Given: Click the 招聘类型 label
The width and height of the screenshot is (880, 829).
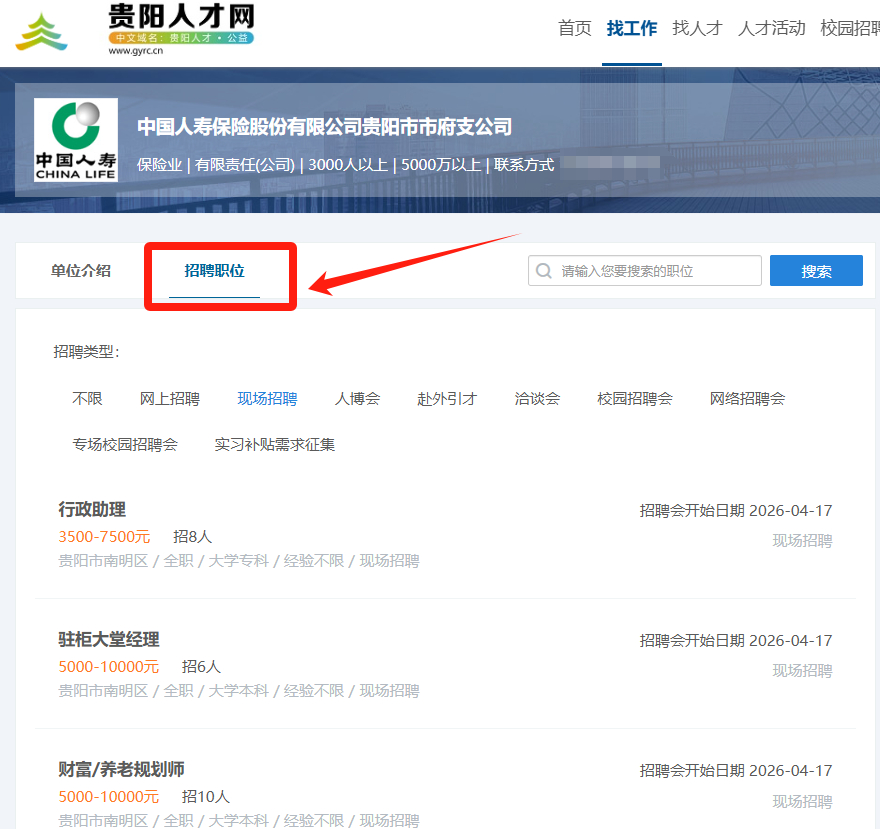Looking at the screenshot, I should [x=86, y=352].
